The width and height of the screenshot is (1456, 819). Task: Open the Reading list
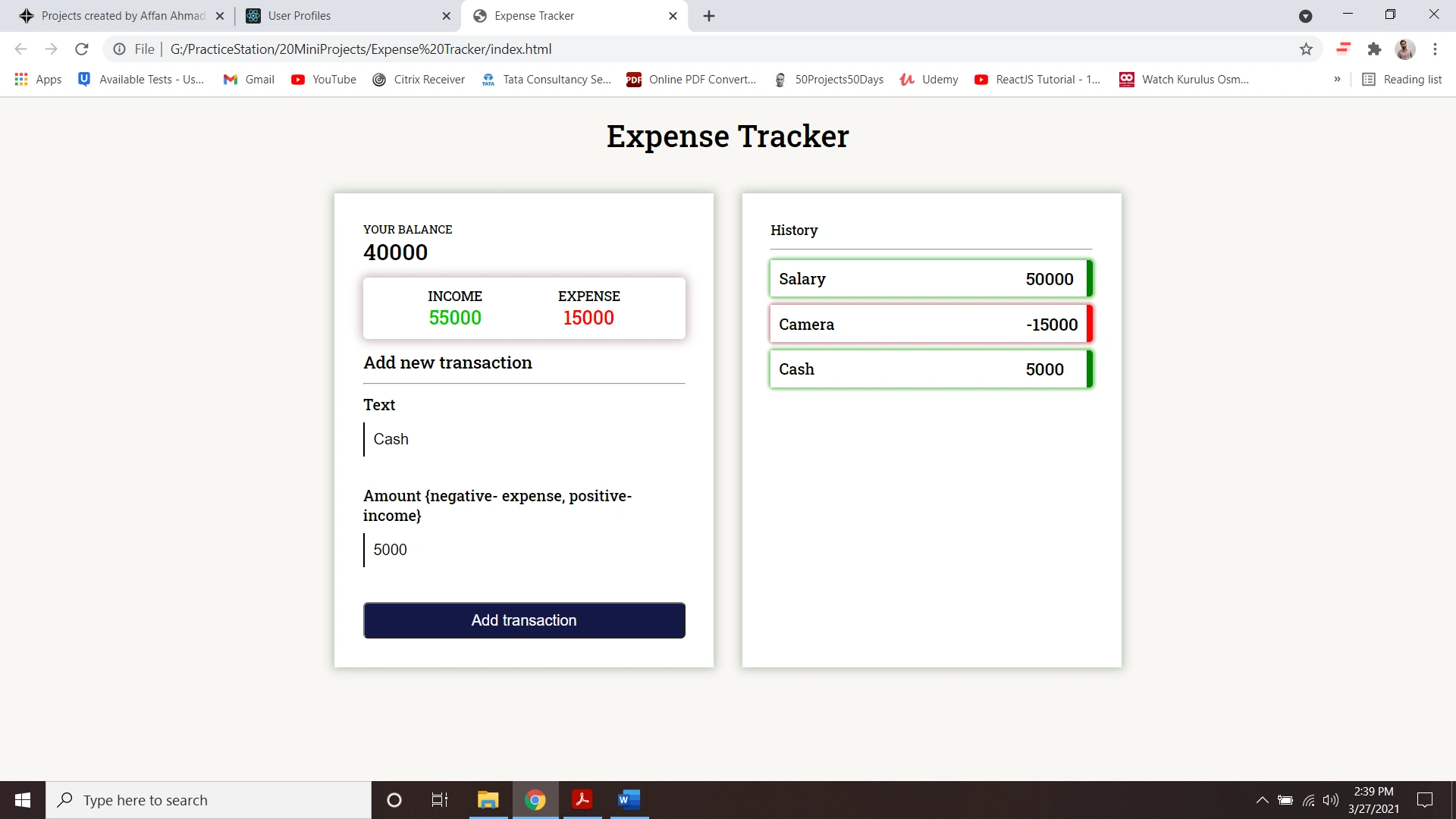pos(1402,79)
